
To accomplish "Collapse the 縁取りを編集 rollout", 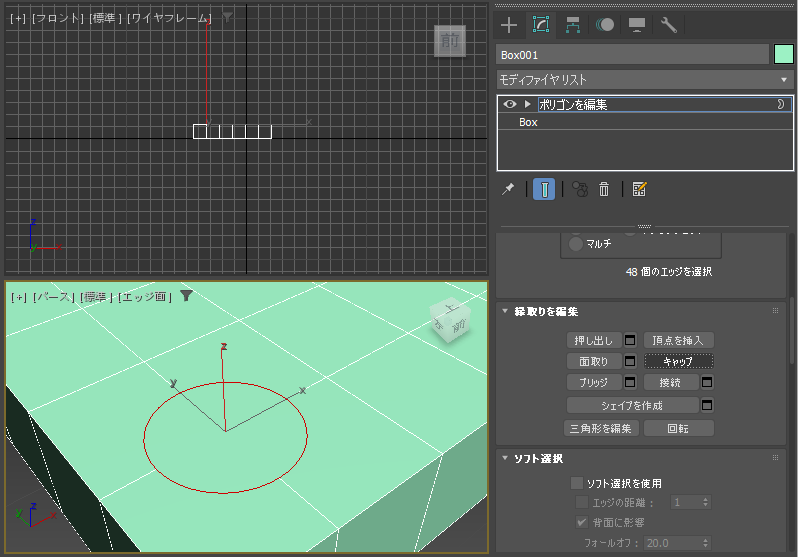I will [505, 311].
